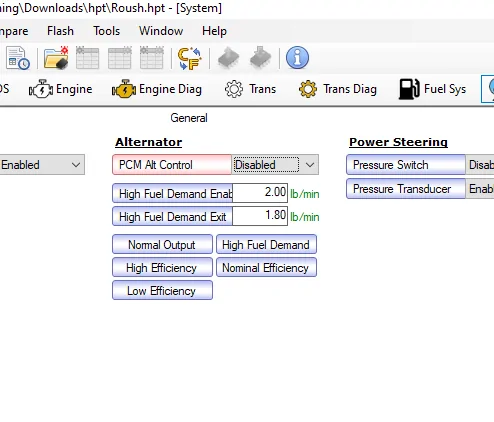Open the Tools menu
494x422 pixels.
(x=106, y=31)
